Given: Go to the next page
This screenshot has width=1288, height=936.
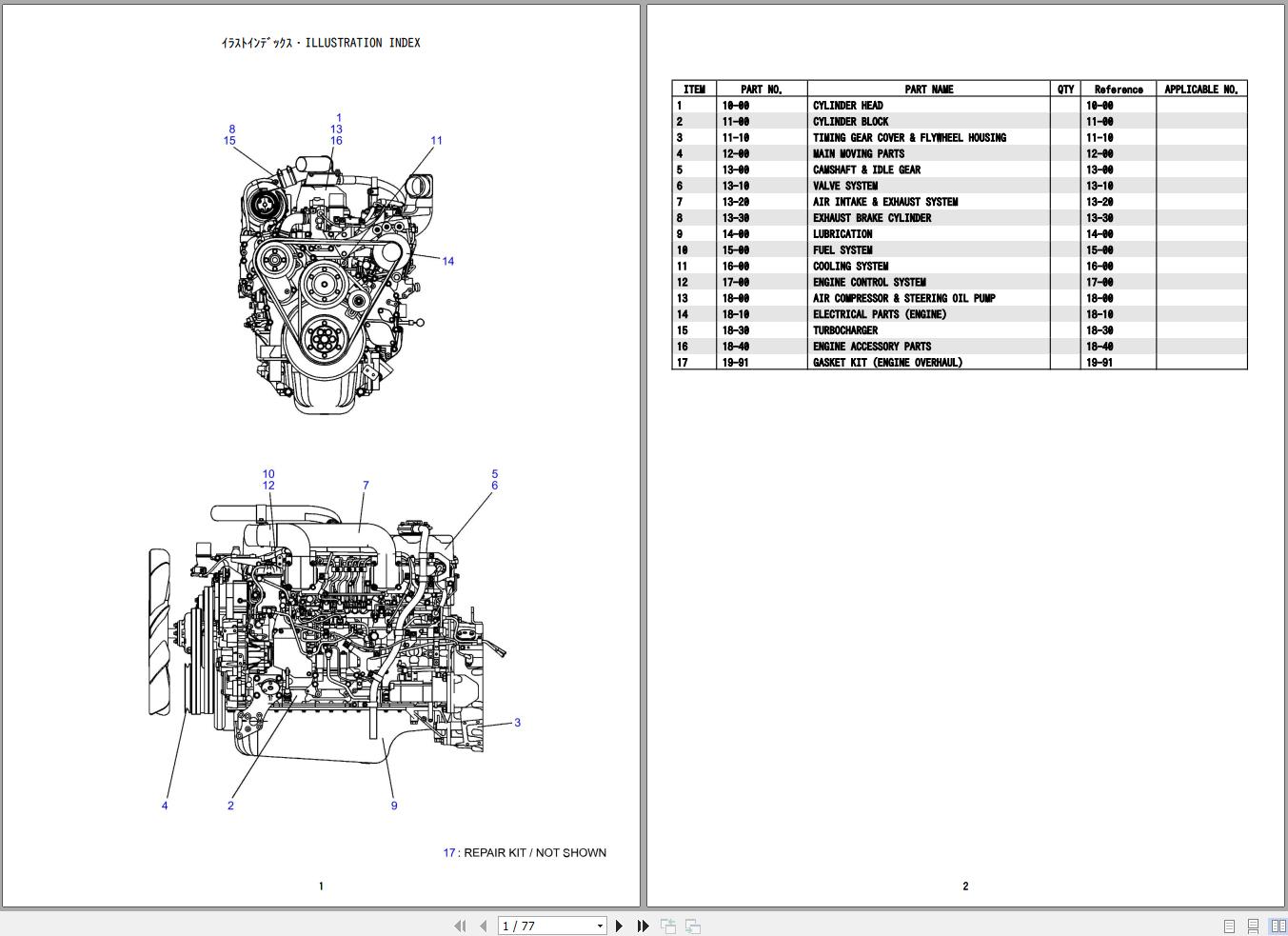Looking at the screenshot, I should coord(619,926).
